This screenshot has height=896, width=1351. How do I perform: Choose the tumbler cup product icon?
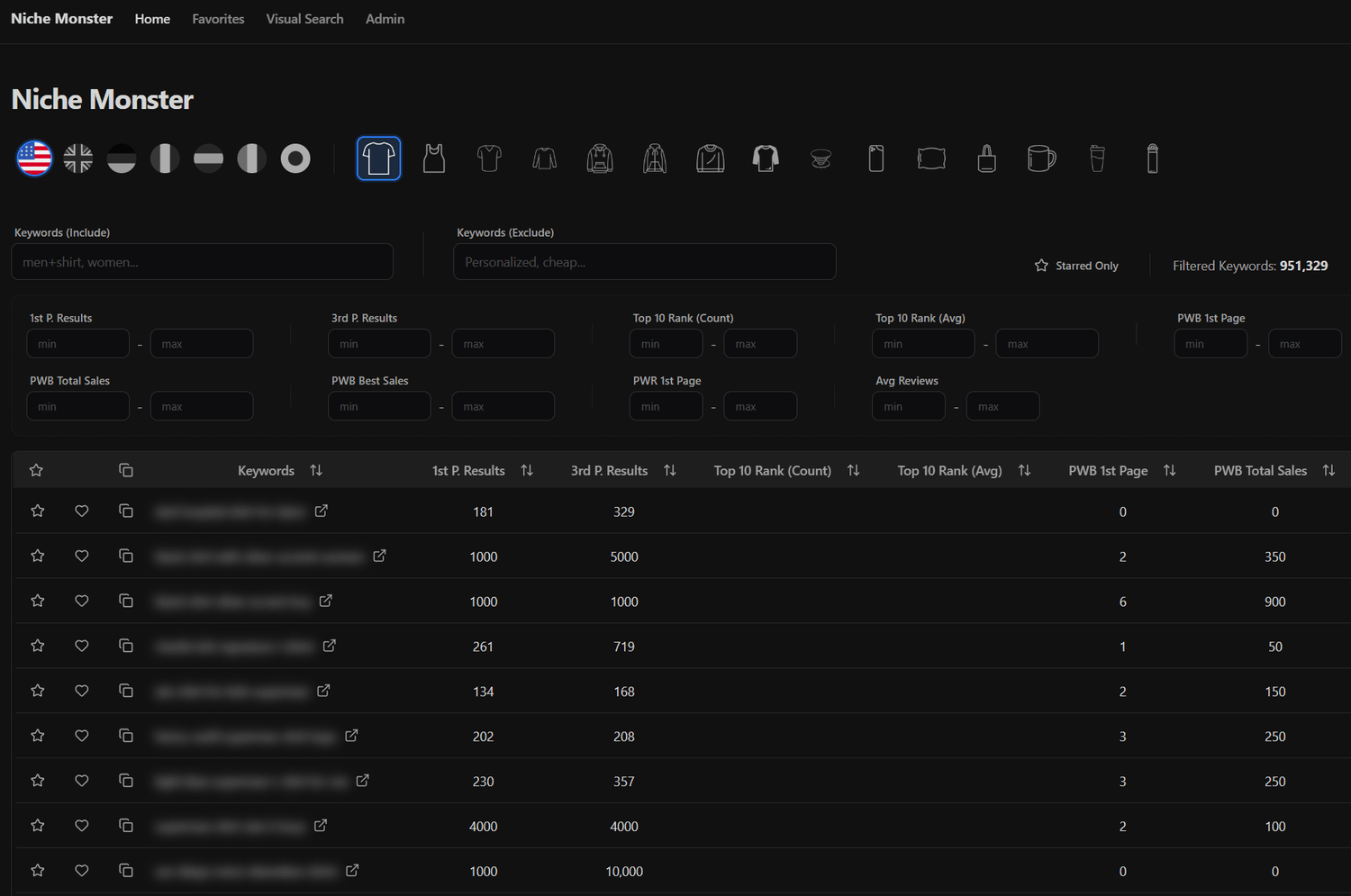pos(1097,158)
